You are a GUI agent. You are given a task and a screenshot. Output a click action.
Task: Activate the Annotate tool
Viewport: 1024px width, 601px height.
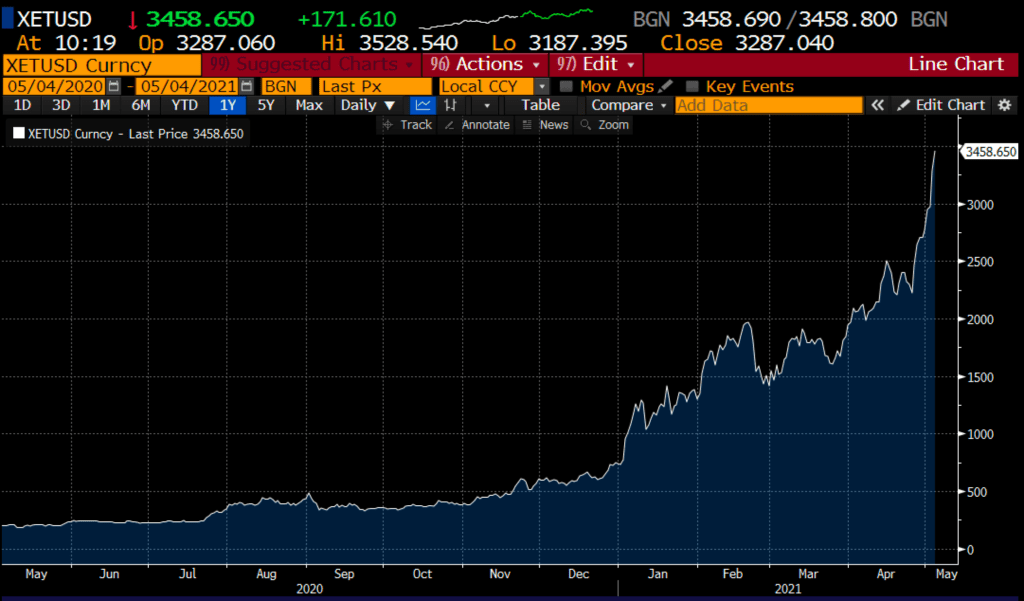[477, 125]
